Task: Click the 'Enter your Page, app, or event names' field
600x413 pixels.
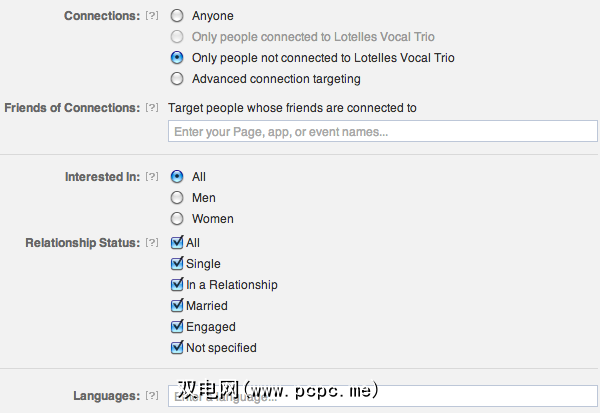Action: pos(381,132)
